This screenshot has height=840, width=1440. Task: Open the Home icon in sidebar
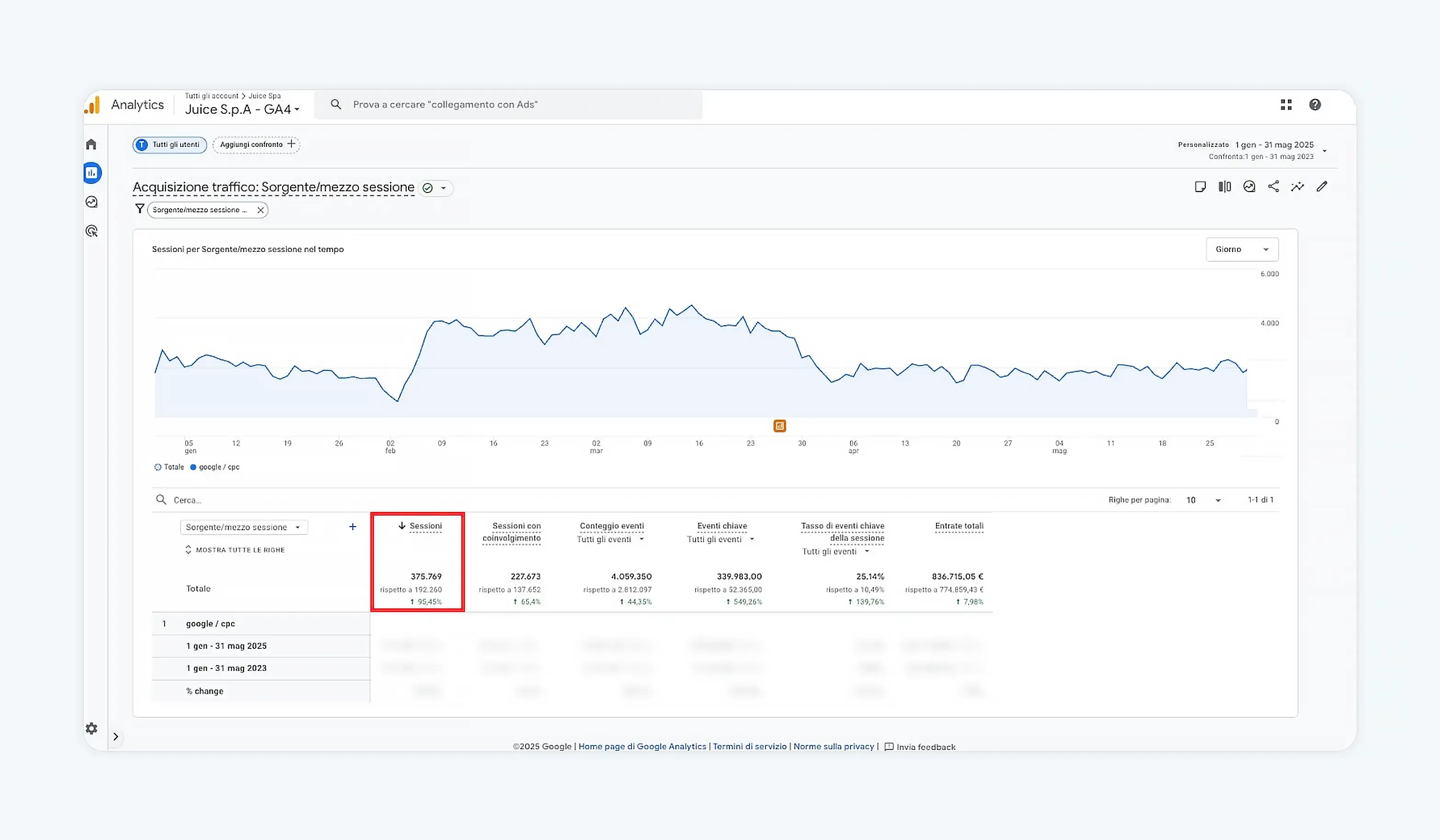[x=91, y=144]
